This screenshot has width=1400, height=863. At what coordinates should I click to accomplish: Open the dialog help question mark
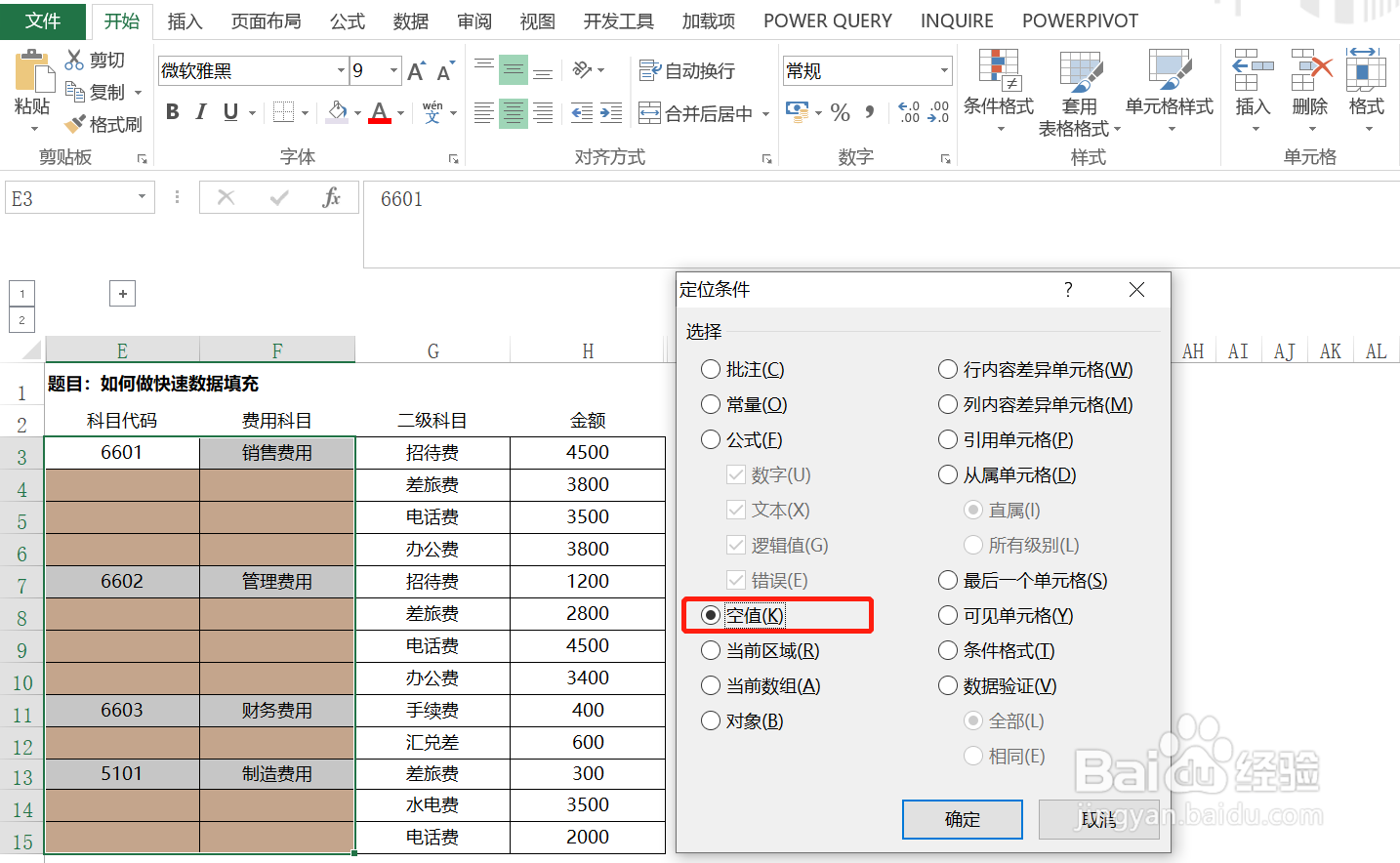(x=1068, y=289)
